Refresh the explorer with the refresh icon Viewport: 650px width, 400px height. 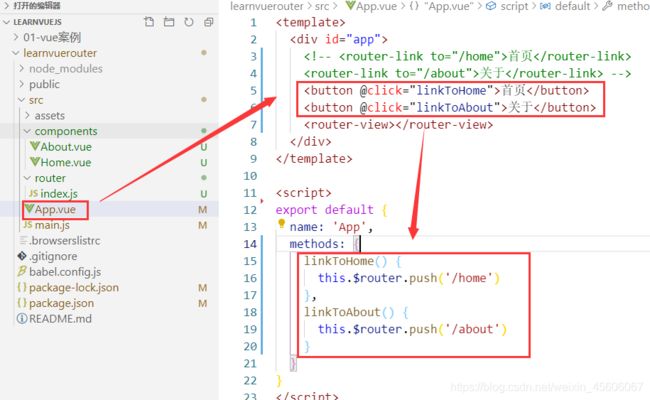(x=189, y=22)
